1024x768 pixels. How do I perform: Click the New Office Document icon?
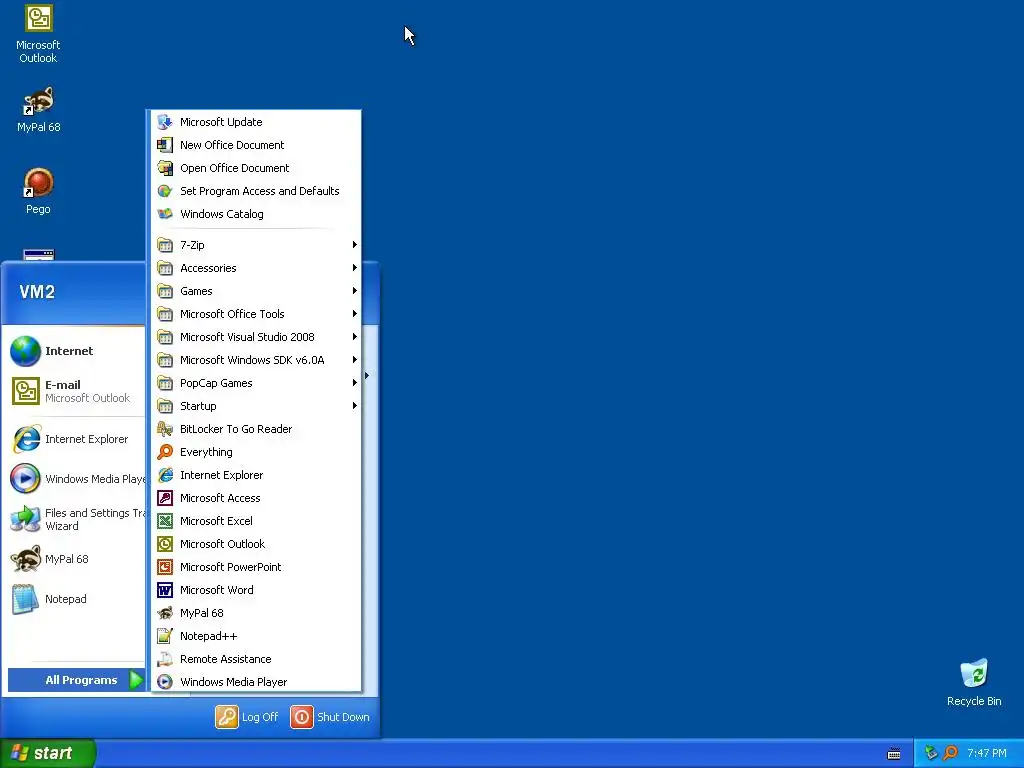[x=165, y=145]
